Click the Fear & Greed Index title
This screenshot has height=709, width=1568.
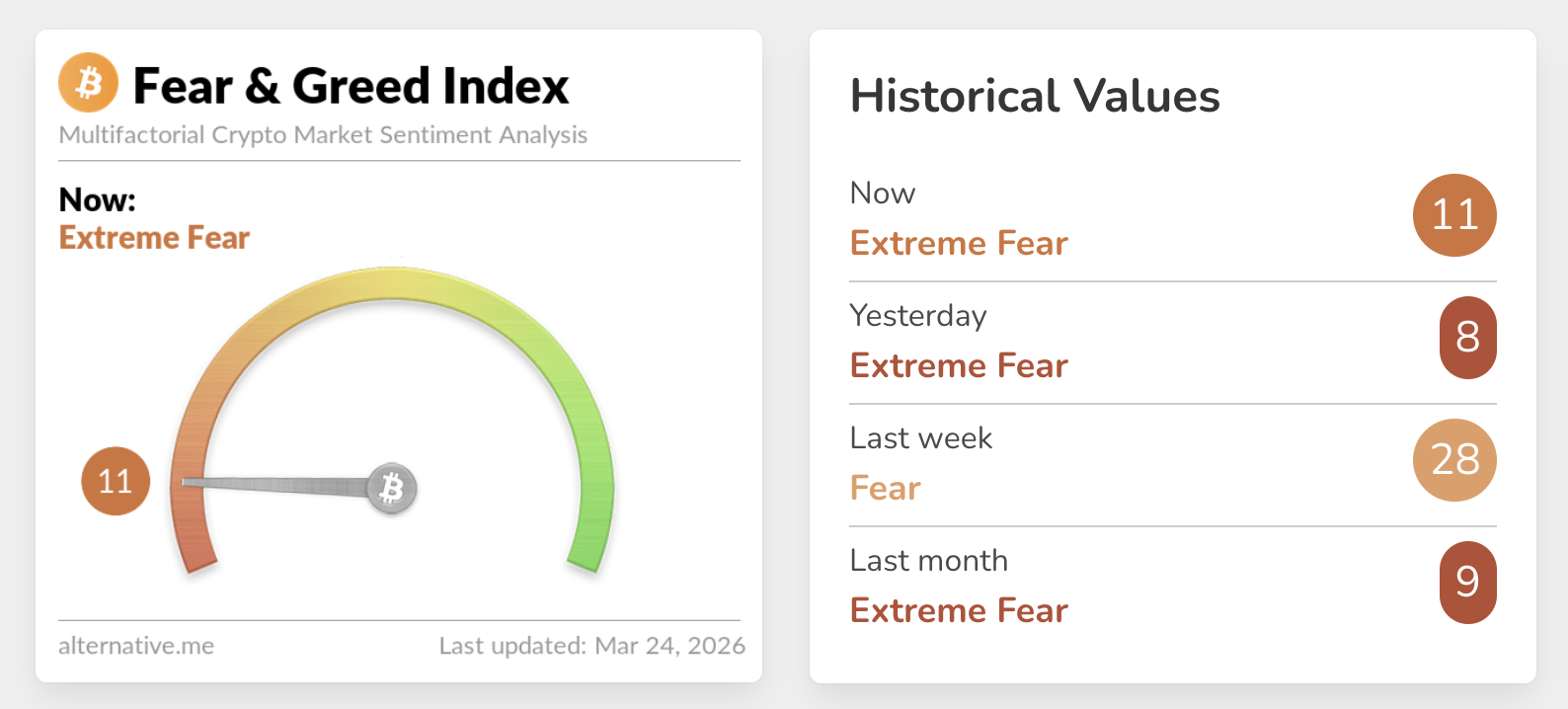click(x=351, y=86)
